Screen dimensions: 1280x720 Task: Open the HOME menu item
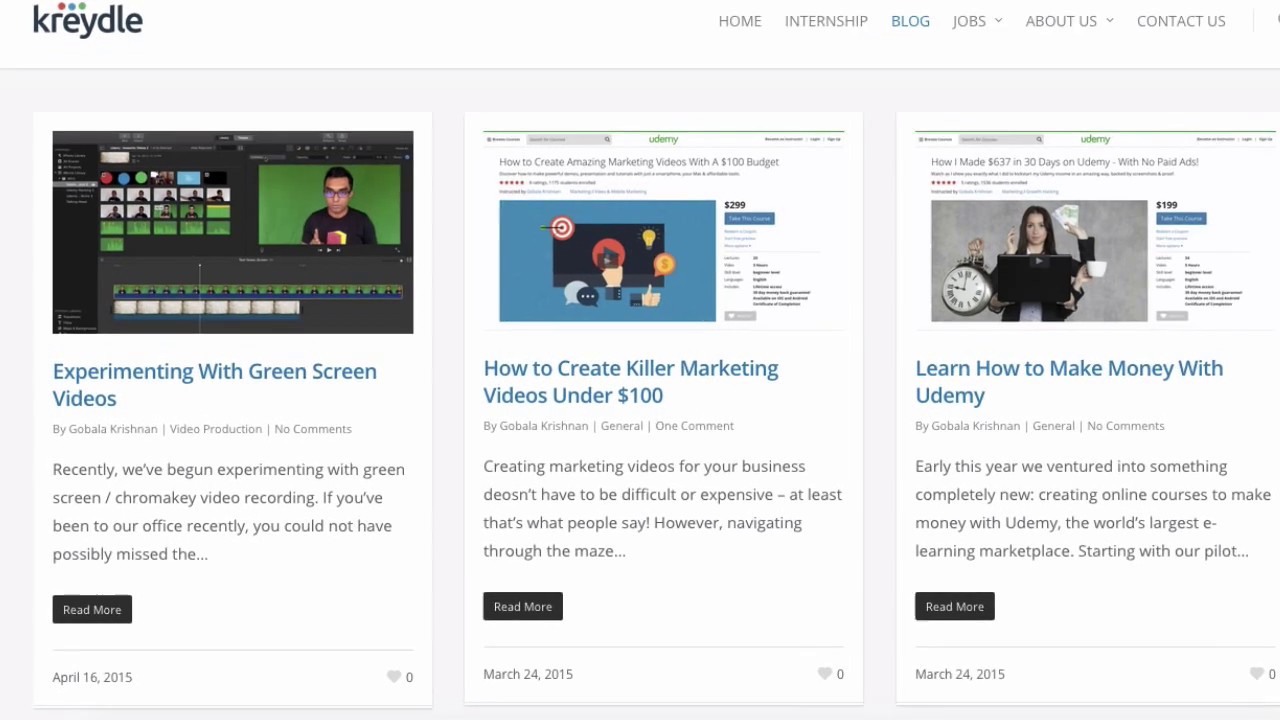[x=740, y=21]
